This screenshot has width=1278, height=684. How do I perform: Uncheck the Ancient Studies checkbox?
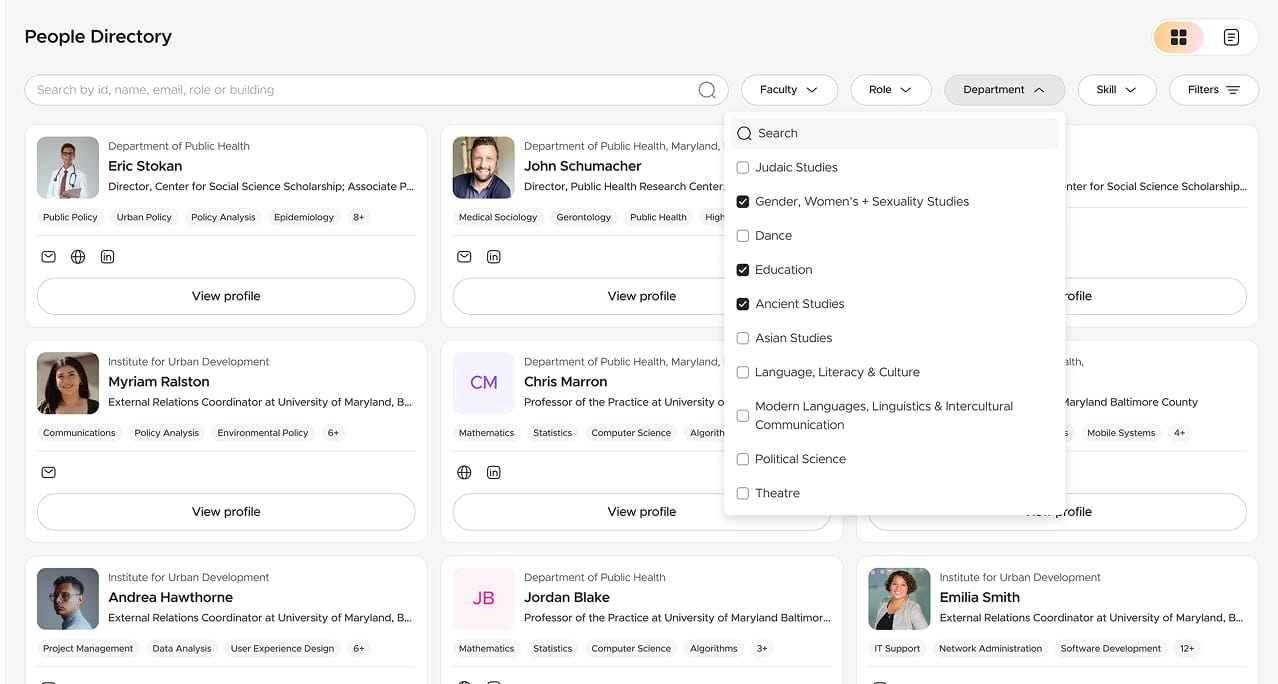743,304
